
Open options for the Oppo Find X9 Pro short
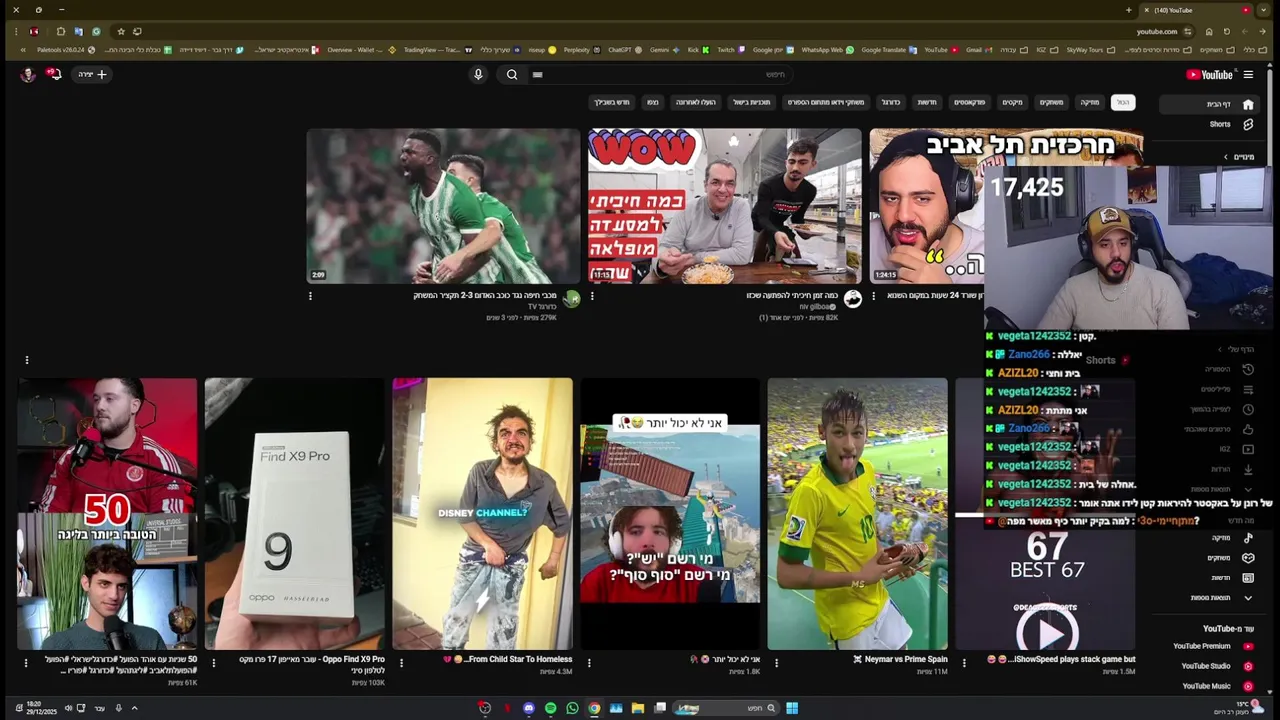point(213,662)
